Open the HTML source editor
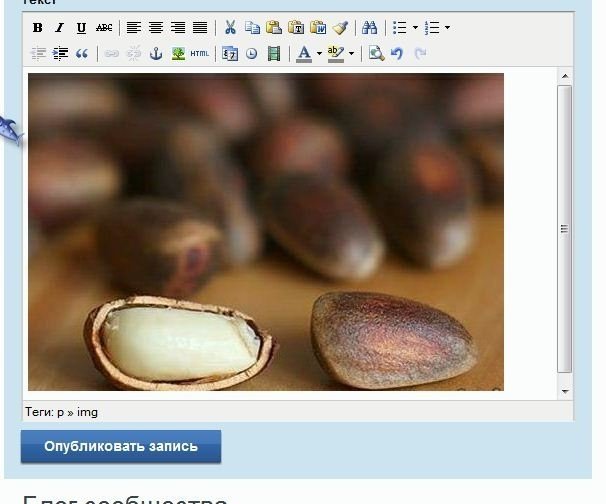Screen dimensions: 606x504 pos(200,54)
